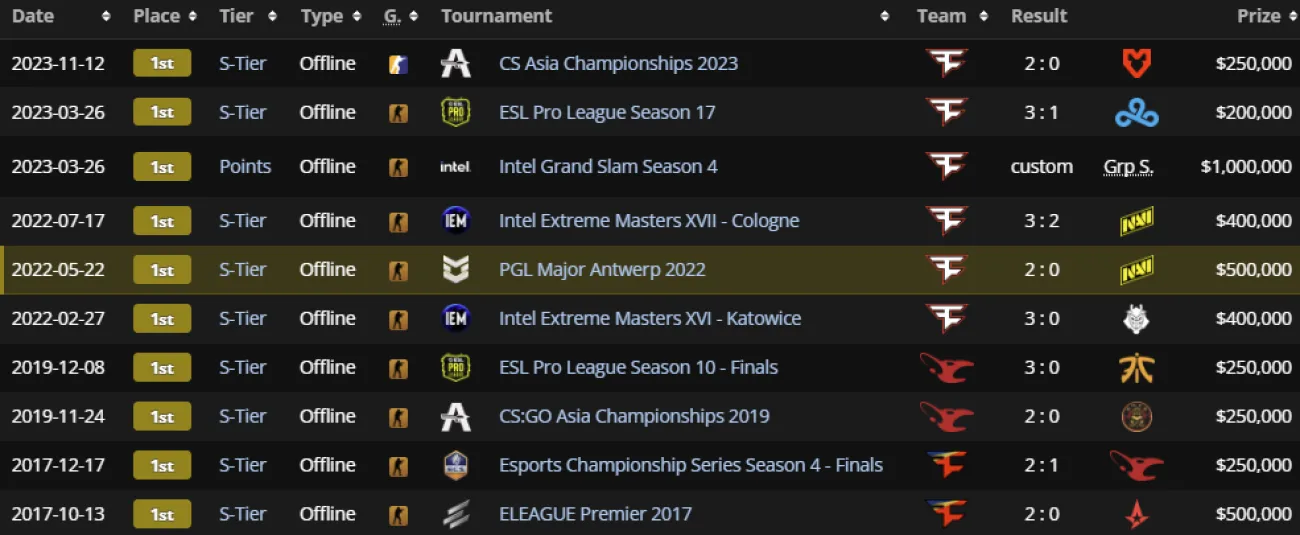This screenshot has width=1300, height=535.
Task: Click the mousesports team logo in the 2019-12-08 row
Action: (945, 368)
